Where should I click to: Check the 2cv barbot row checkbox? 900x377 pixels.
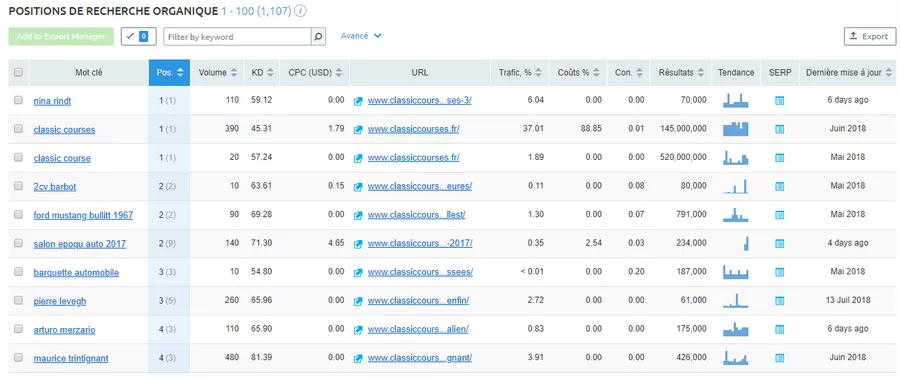point(18,185)
